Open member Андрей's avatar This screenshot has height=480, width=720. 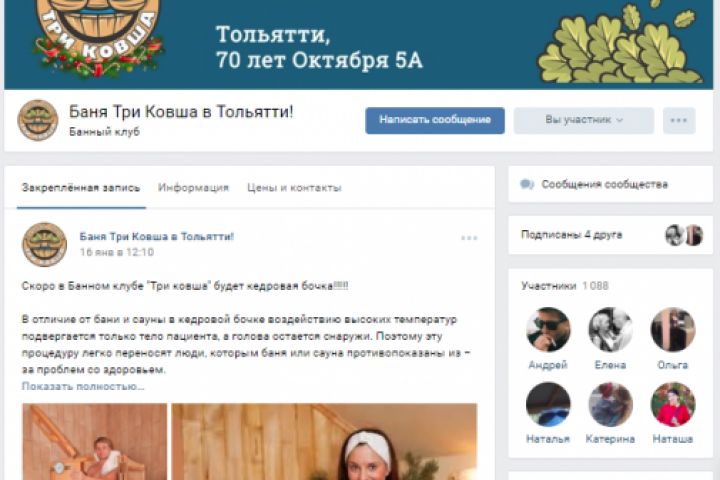click(548, 330)
